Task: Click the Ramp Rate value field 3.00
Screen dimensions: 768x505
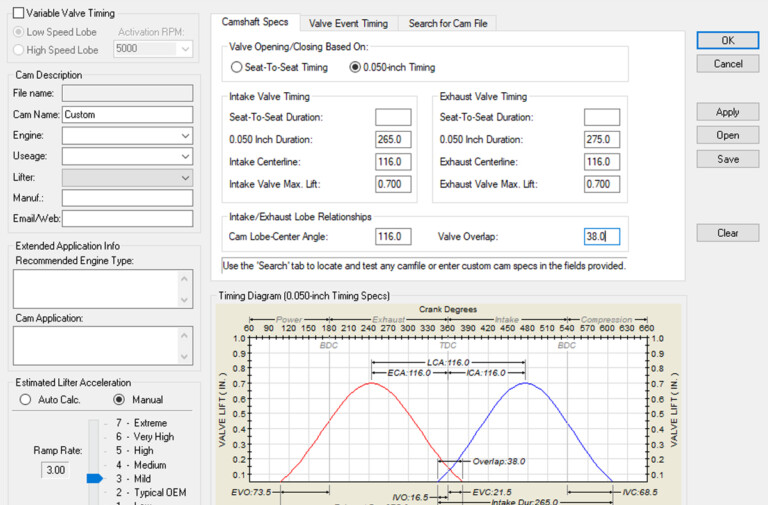Action: 56,470
